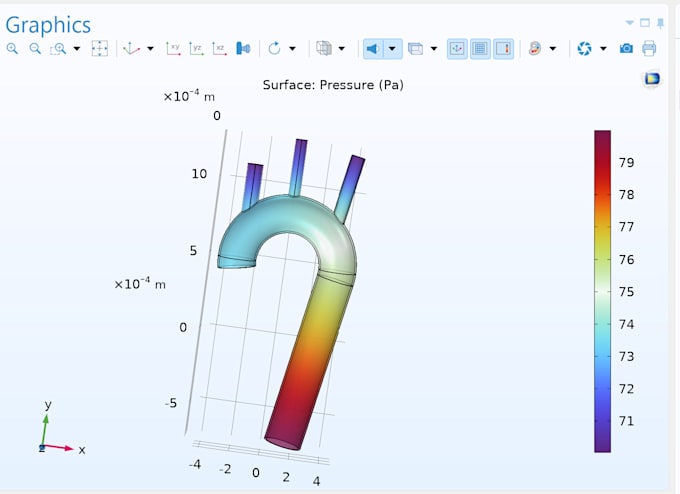Take an image snapshot with the camera icon
680x494 pixels.
[x=626, y=49]
